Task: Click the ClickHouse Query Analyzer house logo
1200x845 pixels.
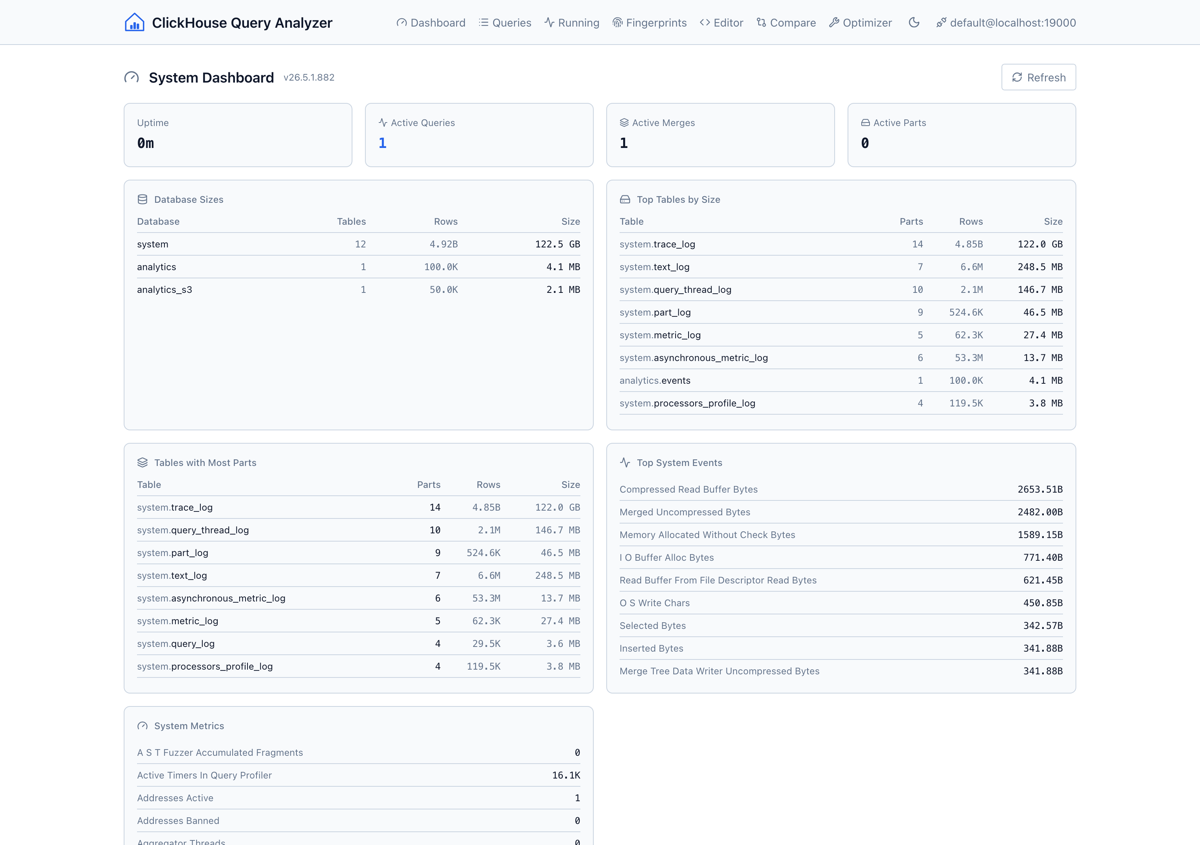Action: pyautogui.click(x=134, y=22)
